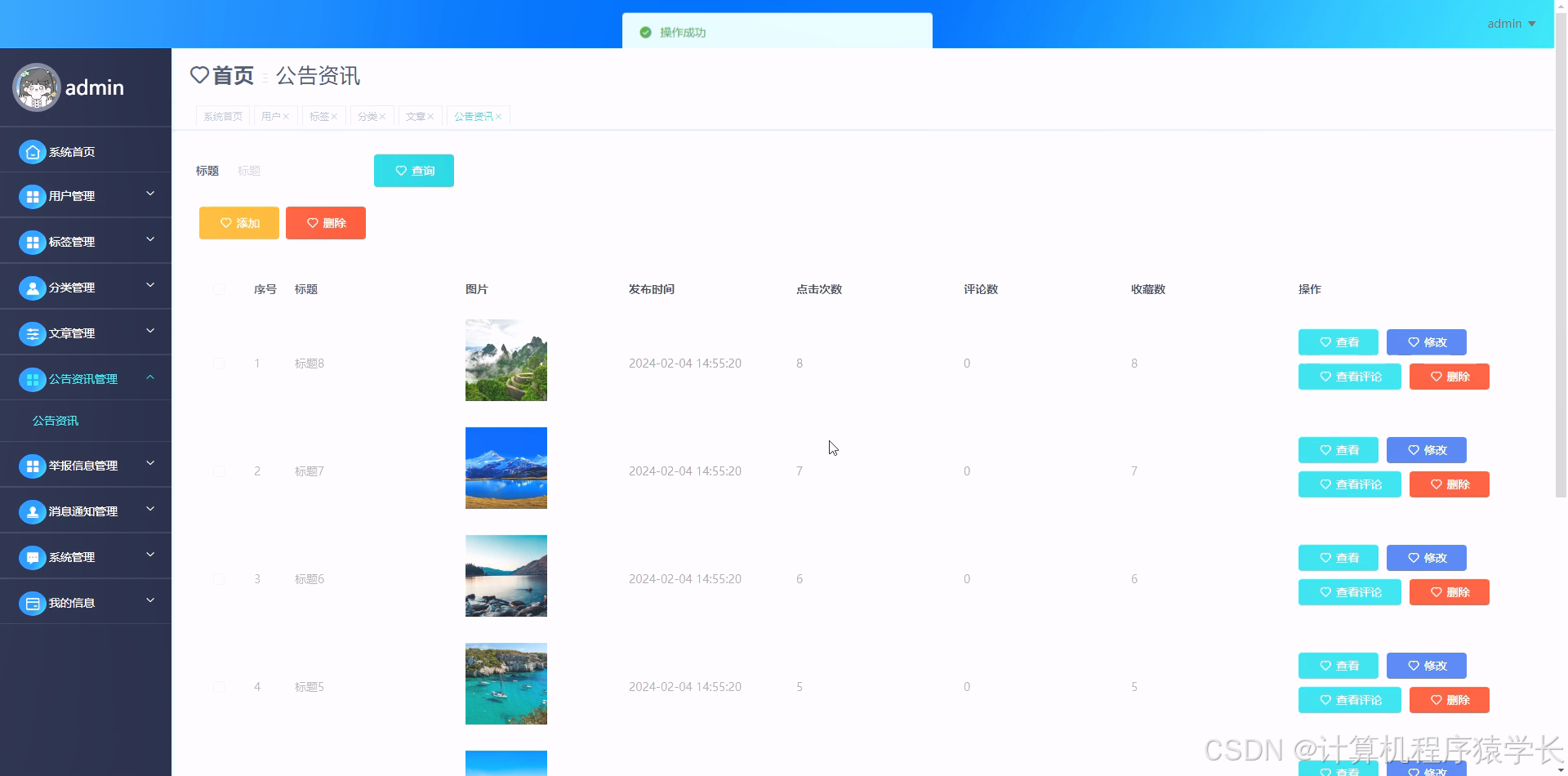Click 查看评论 for row 标题6
Image resolution: width=1568 pixels, height=776 pixels.
point(1350,592)
